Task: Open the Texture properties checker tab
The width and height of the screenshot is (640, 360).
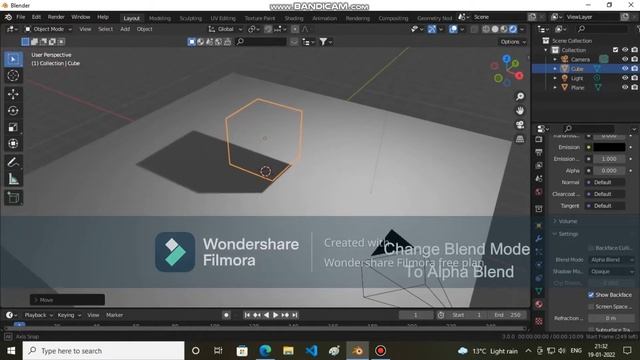Action: pos(539,321)
